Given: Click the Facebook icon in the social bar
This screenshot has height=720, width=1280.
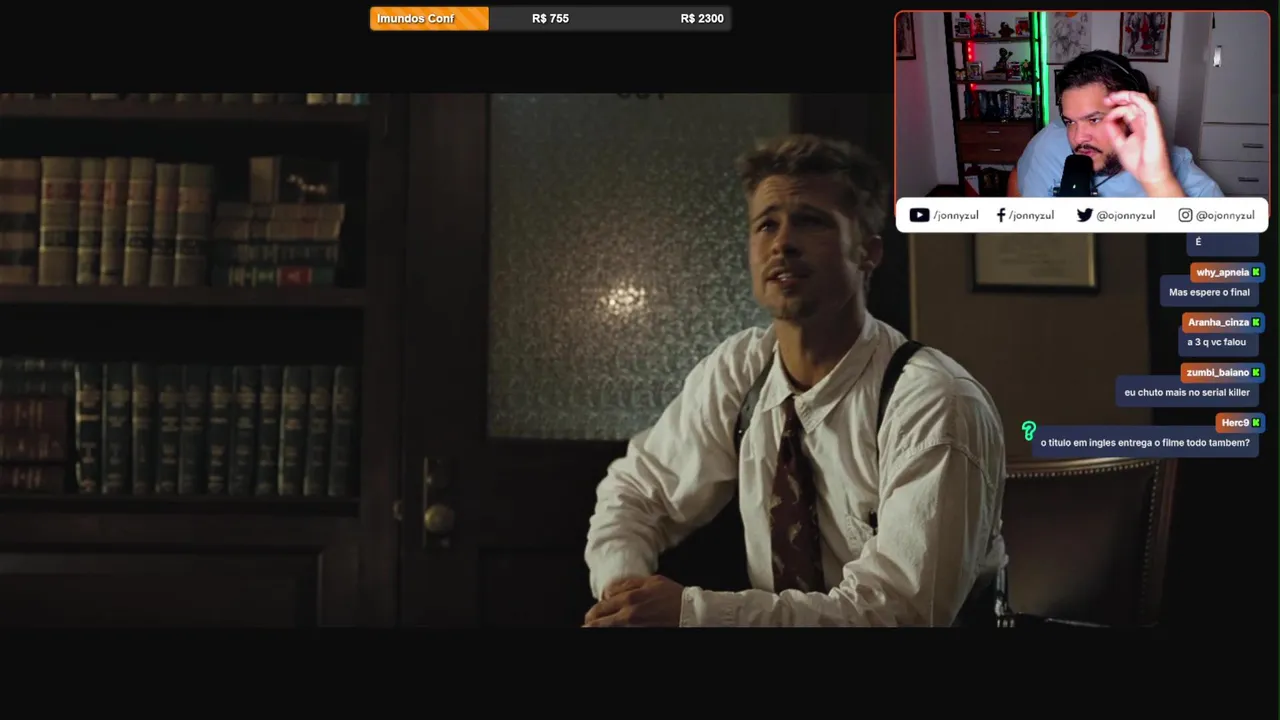Looking at the screenshot, I should pos(1001,215).
